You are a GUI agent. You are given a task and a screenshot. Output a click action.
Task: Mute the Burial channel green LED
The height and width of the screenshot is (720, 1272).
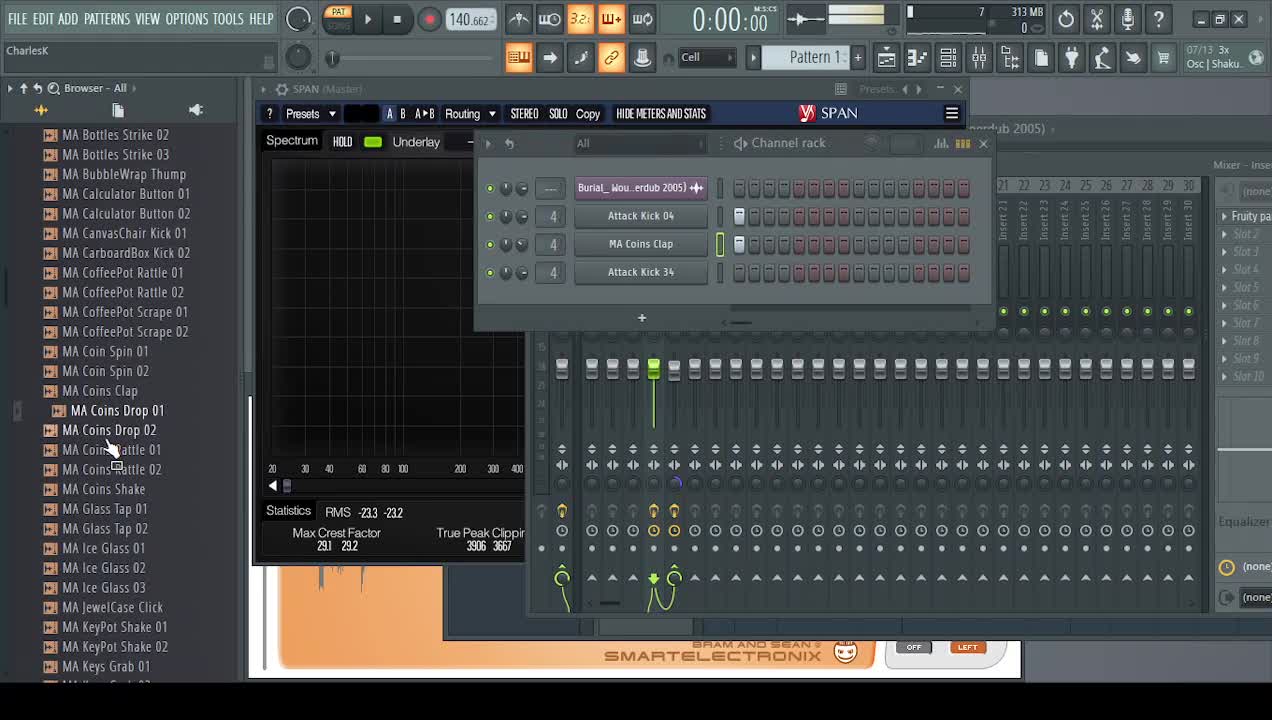490,188
